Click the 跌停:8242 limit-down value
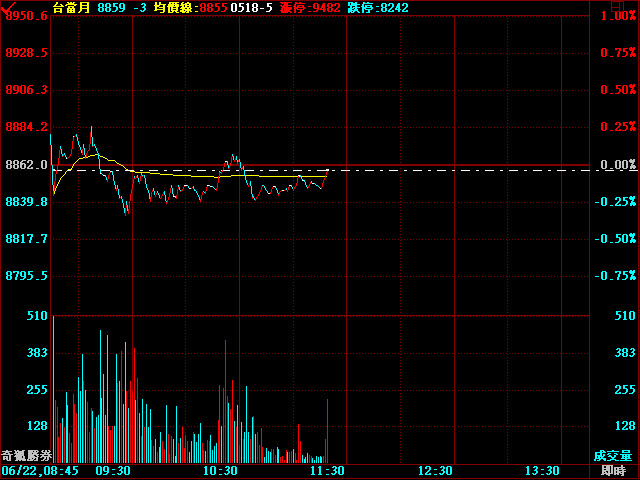Screen dimensions: 640x480 378,7
